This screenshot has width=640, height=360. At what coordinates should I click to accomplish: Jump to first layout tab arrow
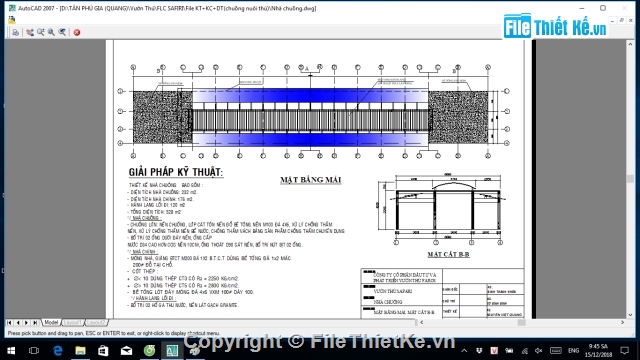[9, 322]
